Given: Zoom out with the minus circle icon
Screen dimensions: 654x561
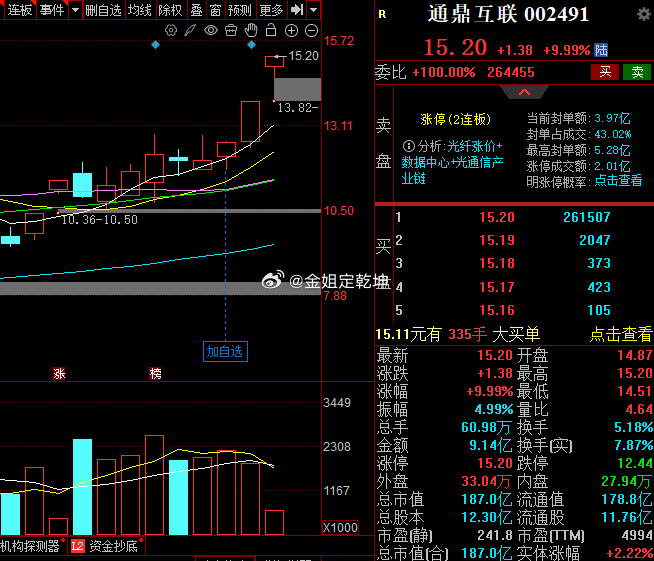Looking at the screenshot, I should 312,30.
